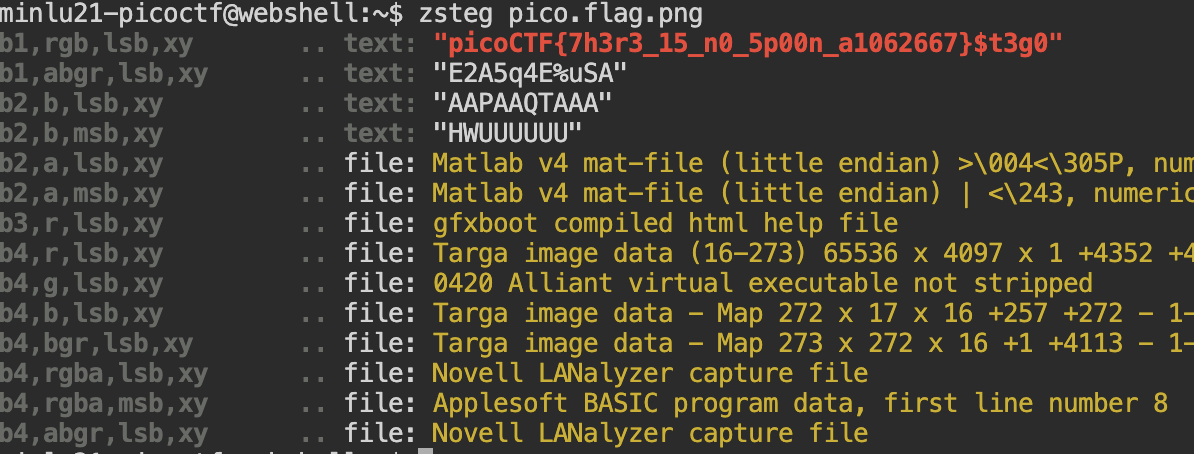The height and width of the screenshot is (454, 1194).
Task: Click the "AAPAAQTAAA" text result
Action: click(x=522, y=103)
